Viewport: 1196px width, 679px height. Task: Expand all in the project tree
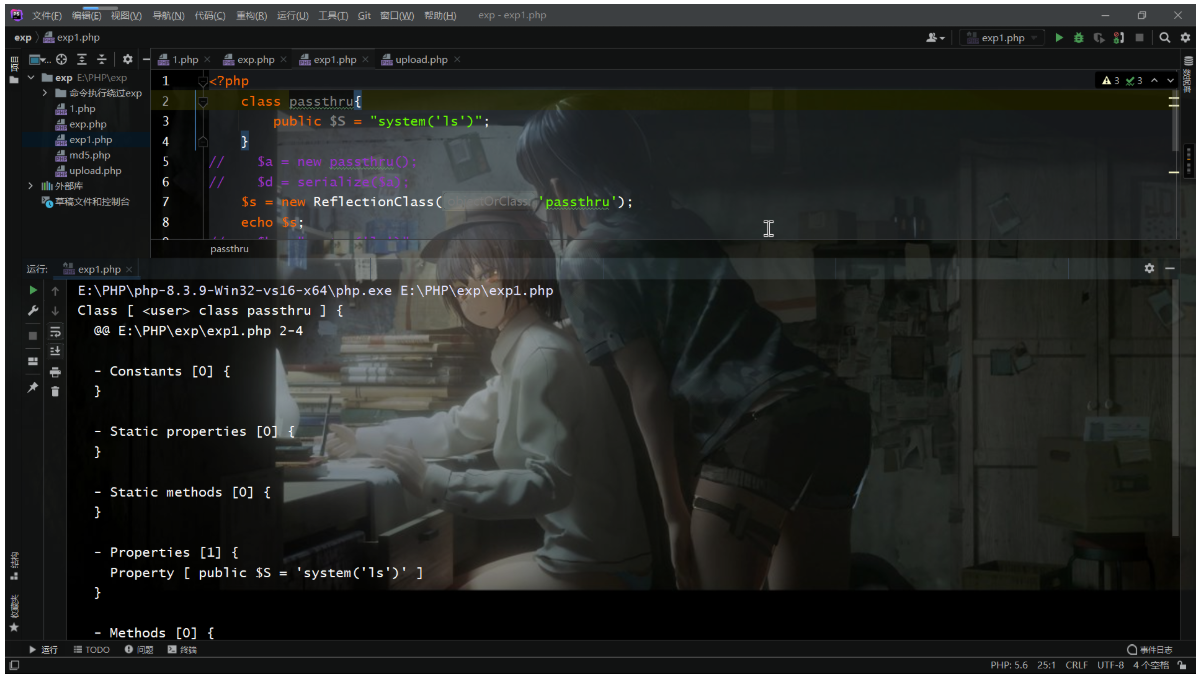tap(82, 60)
